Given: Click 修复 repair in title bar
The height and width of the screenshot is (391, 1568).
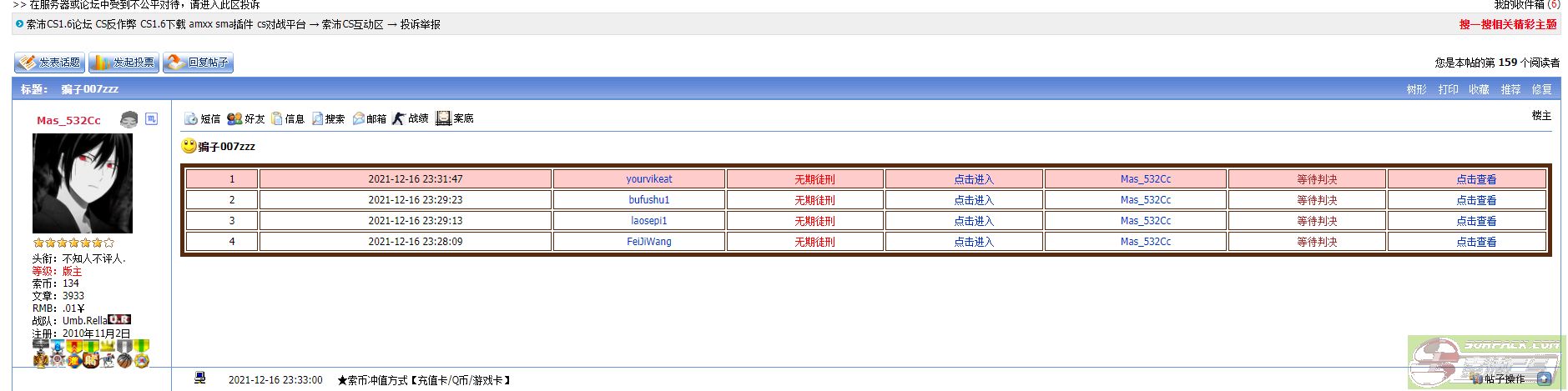Looking at the screenshot, I should point(1541,89).
